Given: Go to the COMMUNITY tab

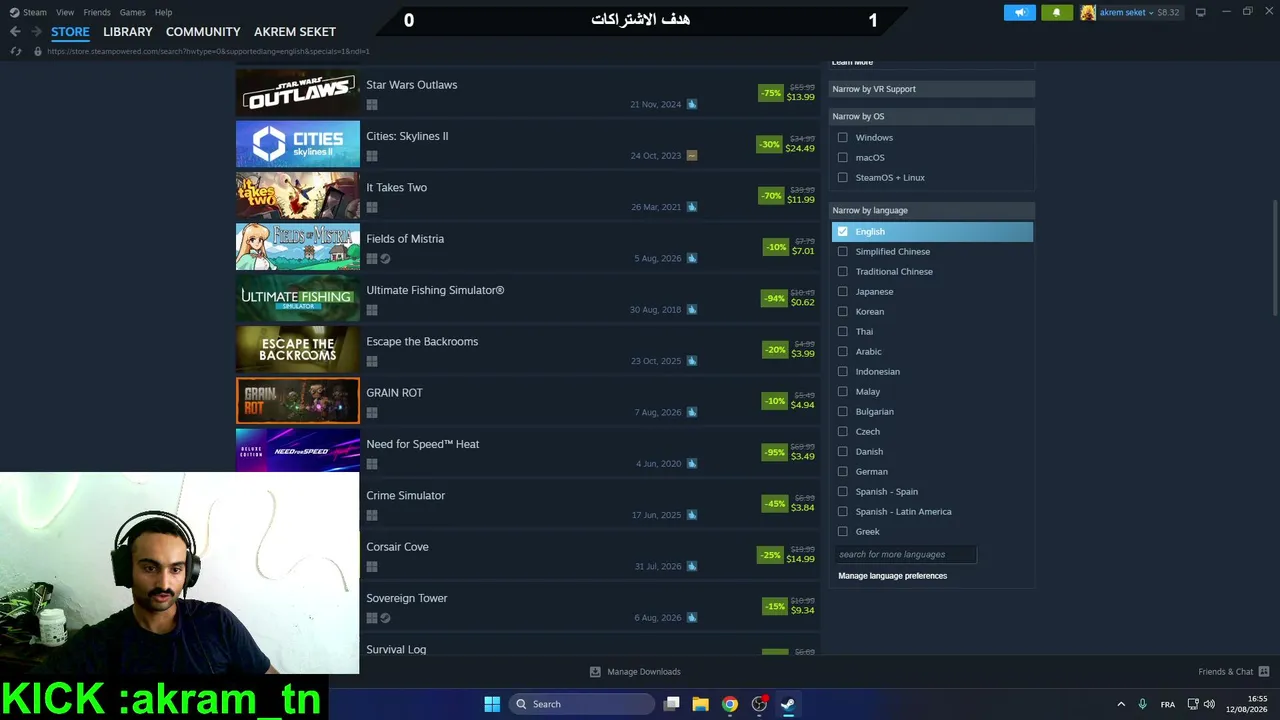Looking at the screenshot, I should 203,32.
